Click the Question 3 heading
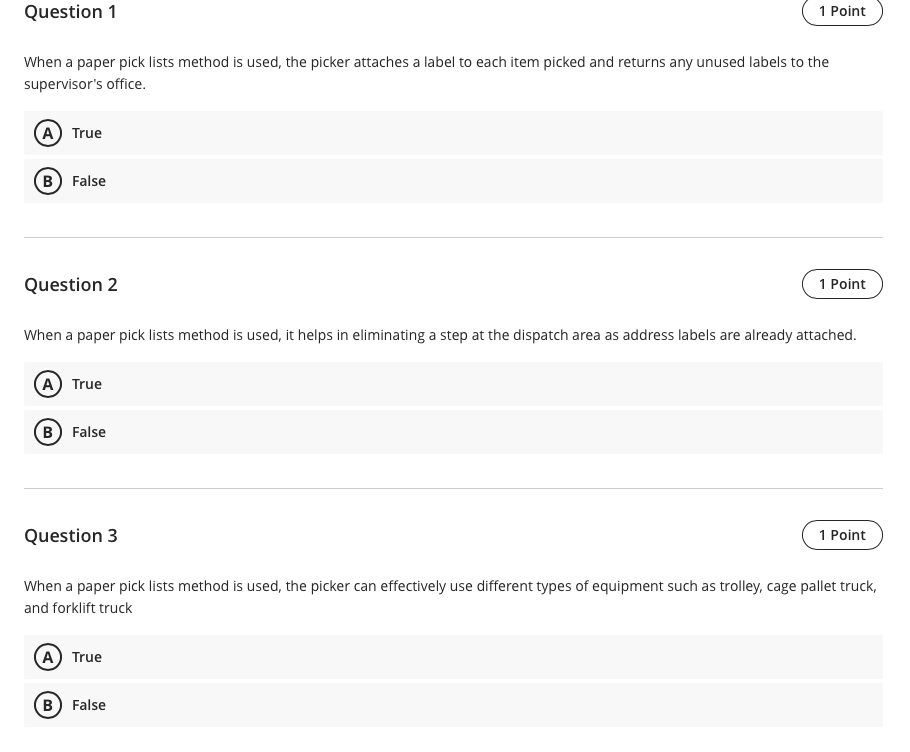The width and height of the screenshot is (910, 752). [70, 535]
